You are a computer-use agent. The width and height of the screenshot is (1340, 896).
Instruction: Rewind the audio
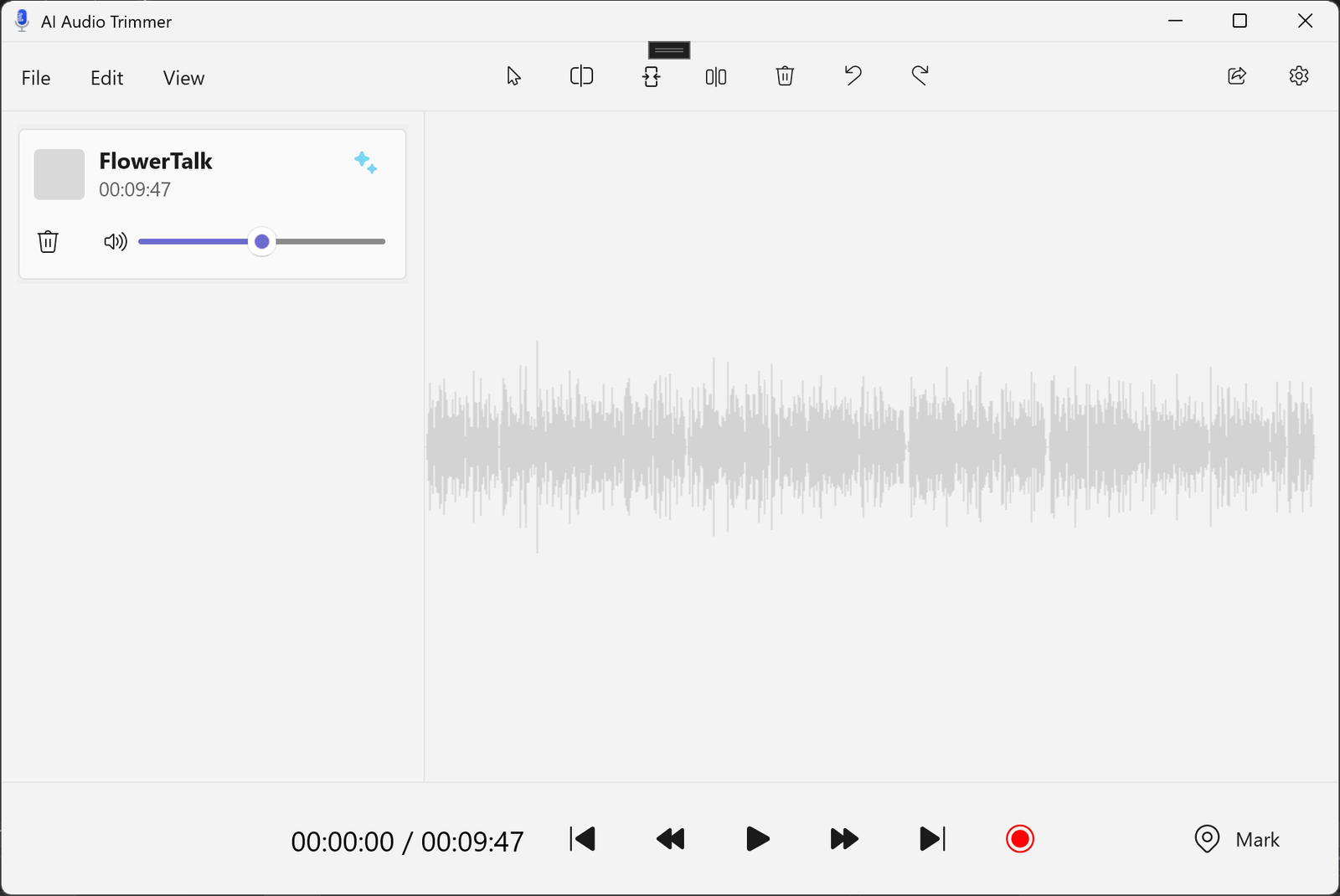click(x=670, y=839)
